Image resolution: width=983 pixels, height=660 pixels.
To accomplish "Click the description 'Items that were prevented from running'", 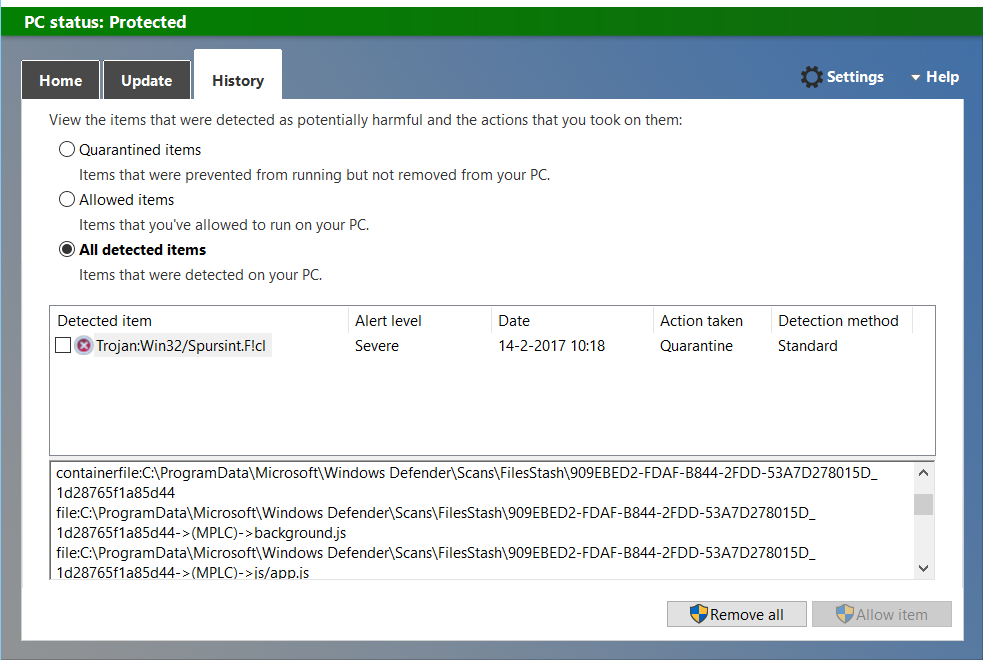I will pyautogui.click(x=314, y=175).
